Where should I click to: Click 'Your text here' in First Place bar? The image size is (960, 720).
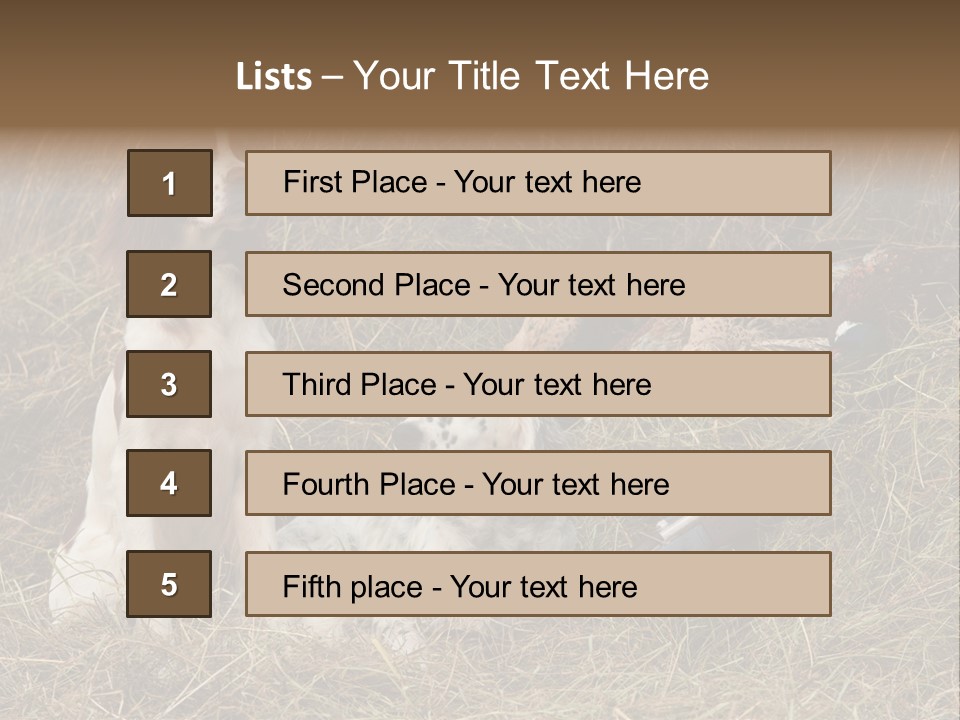pos(547,182)
